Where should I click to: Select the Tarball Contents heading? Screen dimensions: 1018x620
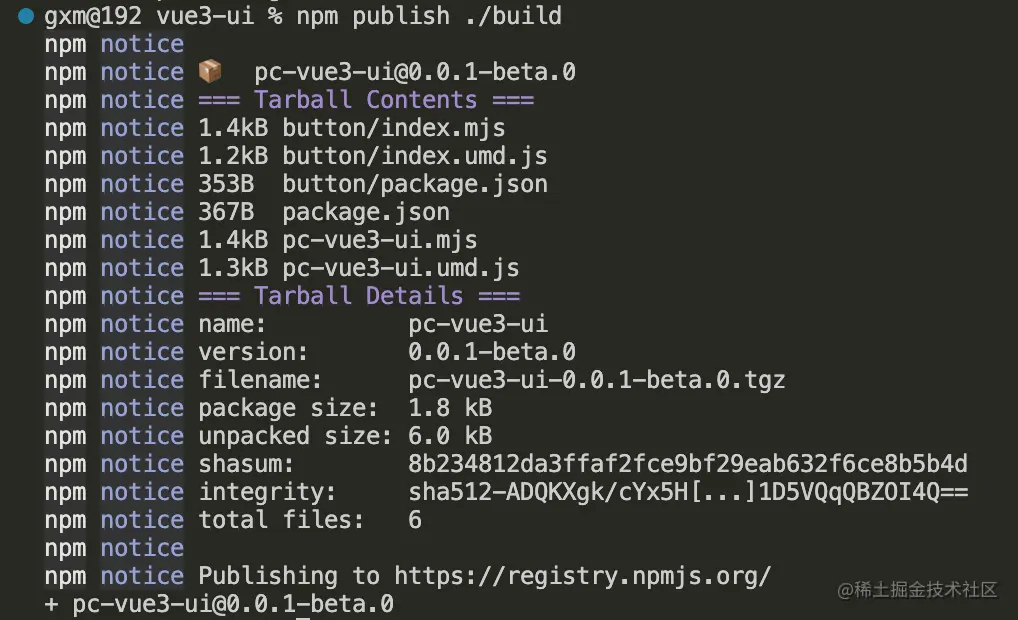[x=366, y=100]
